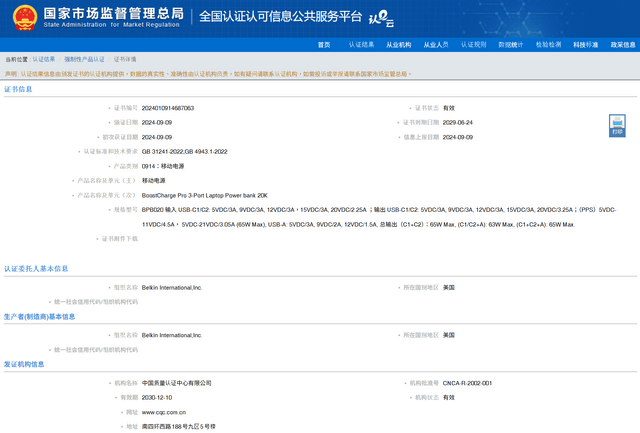Click the 机构状态 value 有效
This screenshot has width=640, height=433.
(x=449, y=397)
